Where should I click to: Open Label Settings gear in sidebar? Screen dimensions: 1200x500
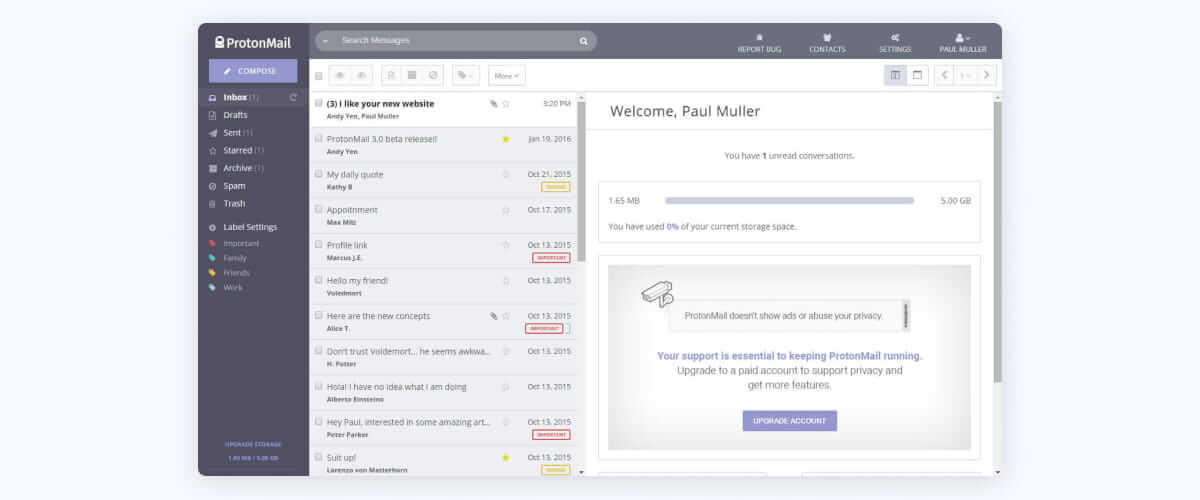click(212, 227)
